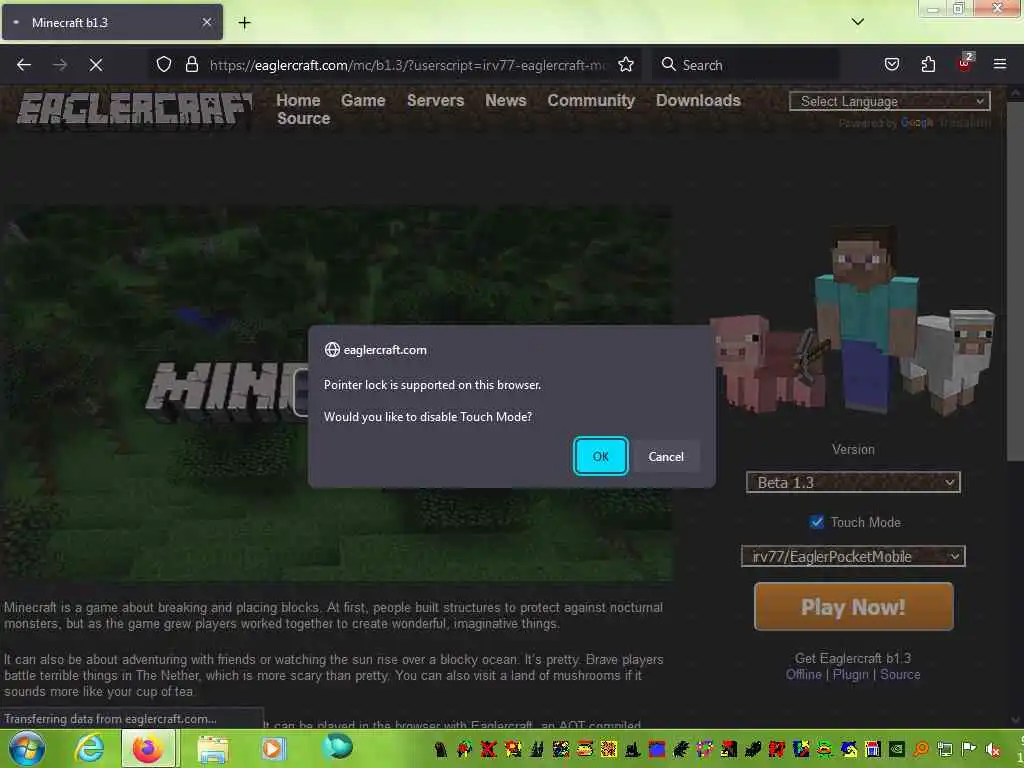The width and height of the screenshot is (1024, 768).
Task: Open the Windows Start orb
Action: coord(27,748)
